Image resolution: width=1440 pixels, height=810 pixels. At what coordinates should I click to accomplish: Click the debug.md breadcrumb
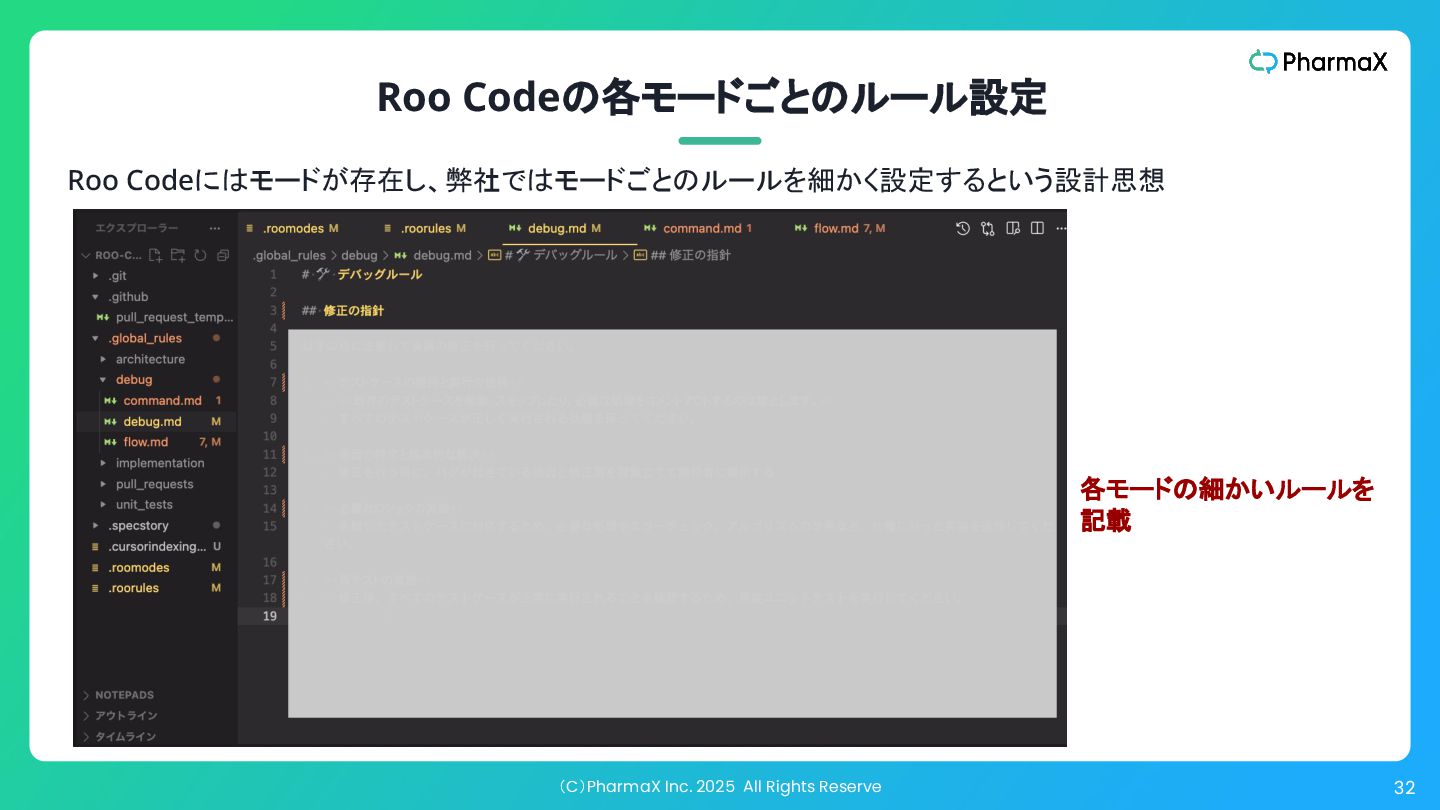click(433, 255)
